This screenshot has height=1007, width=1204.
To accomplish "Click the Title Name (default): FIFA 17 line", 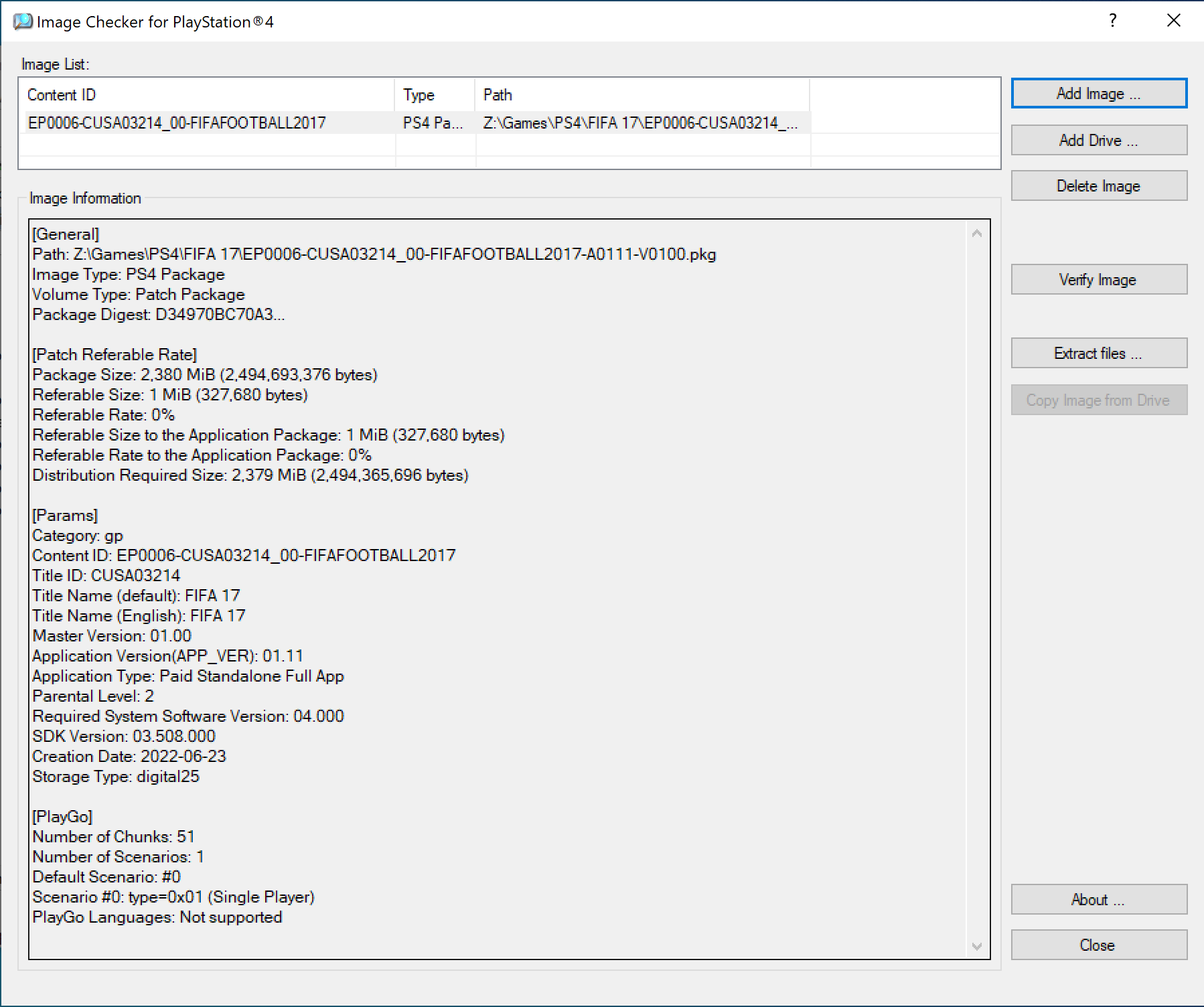I will click(x=136, y=595).
